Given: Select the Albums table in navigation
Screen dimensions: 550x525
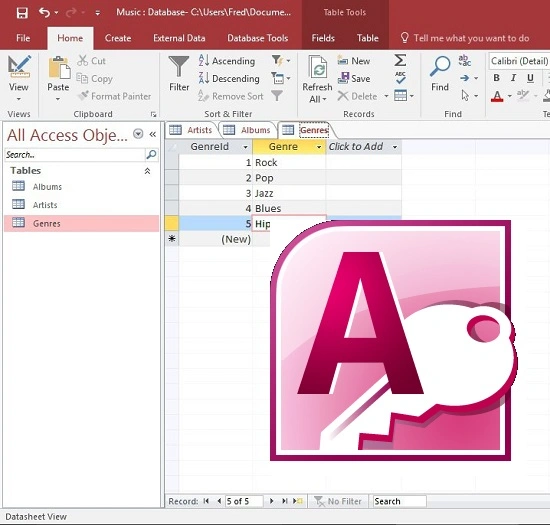Looking at the screenshot, I should (x=81, y=187).
